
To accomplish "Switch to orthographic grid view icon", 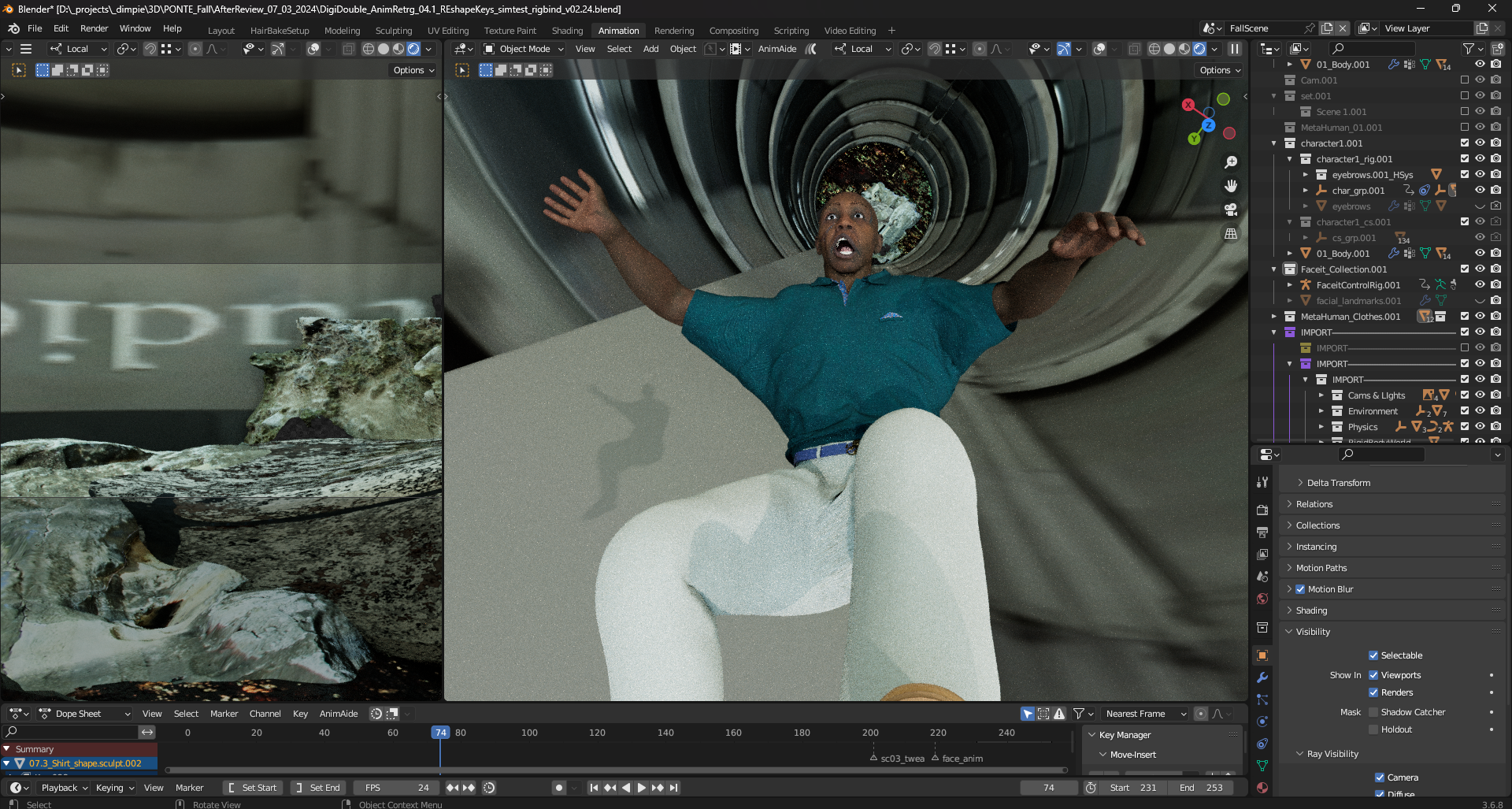I will click(x=1231, y=234).
